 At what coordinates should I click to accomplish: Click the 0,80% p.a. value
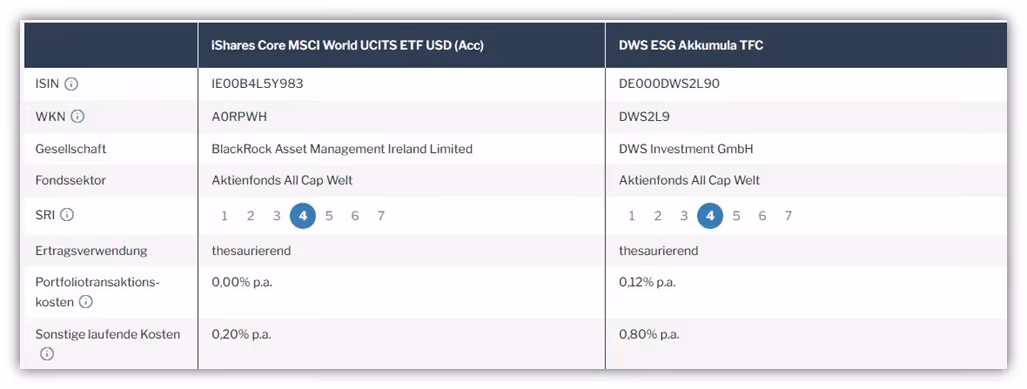click(x=649, y=335)
